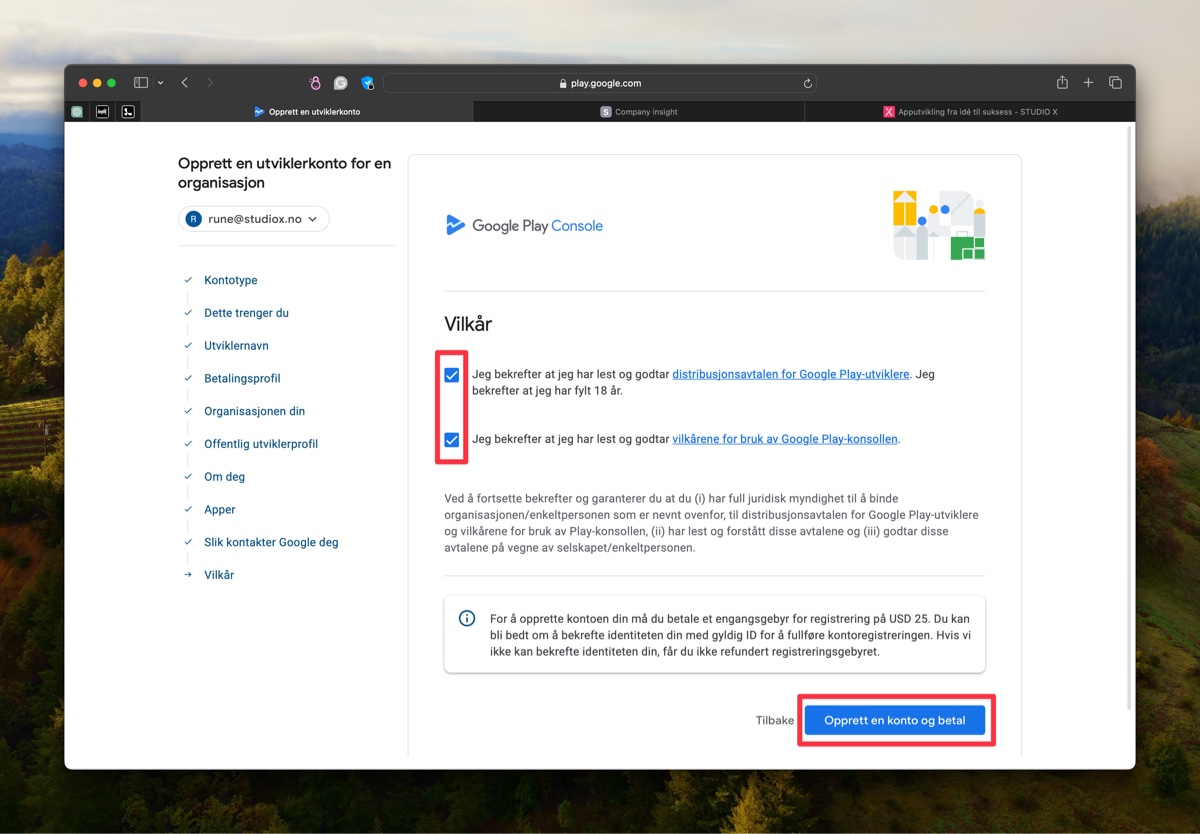The height and width of the screenshot is (834, 1200).
Task: Switch to the Apputvikling STUDIO X tab
Action: (969, 112)
